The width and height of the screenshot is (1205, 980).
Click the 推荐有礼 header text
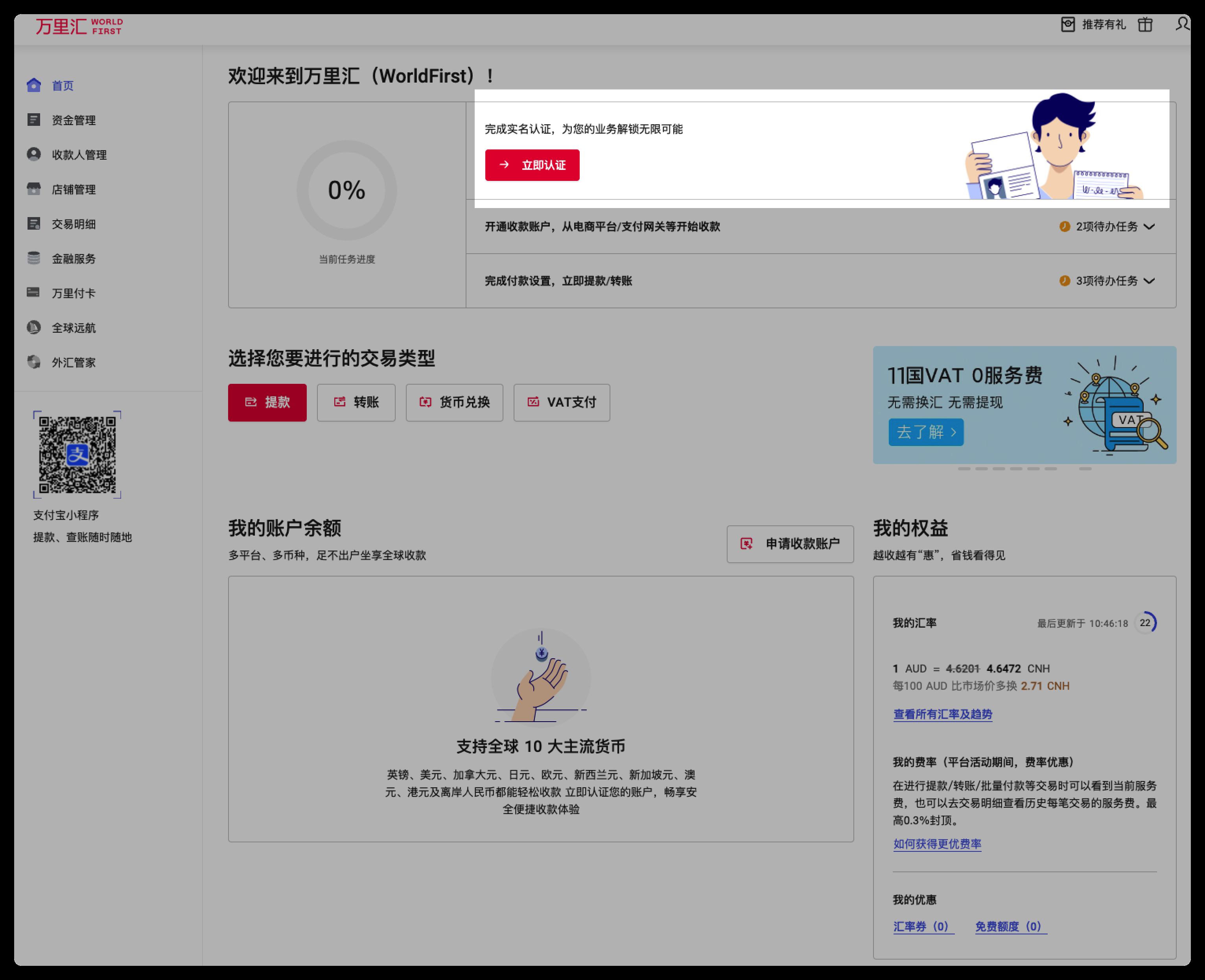click(x=1104, y=24)
